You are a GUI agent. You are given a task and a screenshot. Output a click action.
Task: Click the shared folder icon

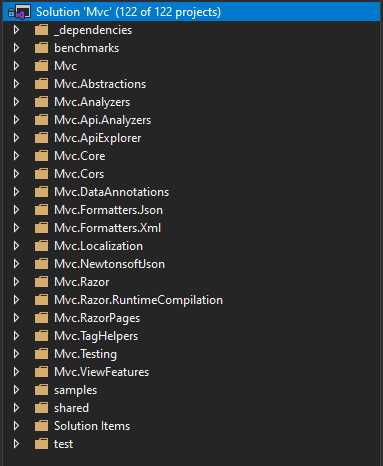pyautogui.click(x=41, y=408)
